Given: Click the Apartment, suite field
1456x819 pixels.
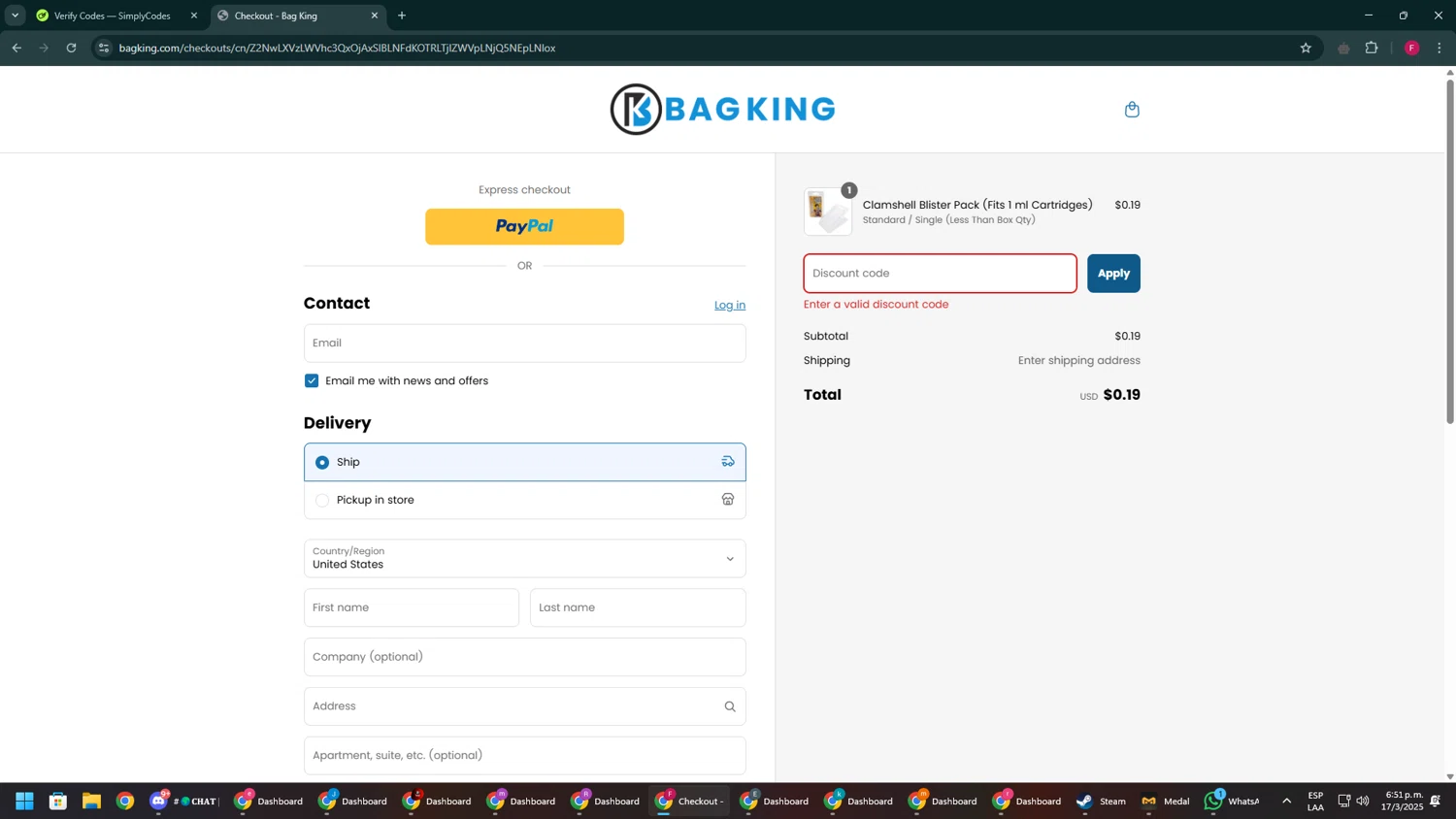Looking at the screenshot, I should [524, 756].
